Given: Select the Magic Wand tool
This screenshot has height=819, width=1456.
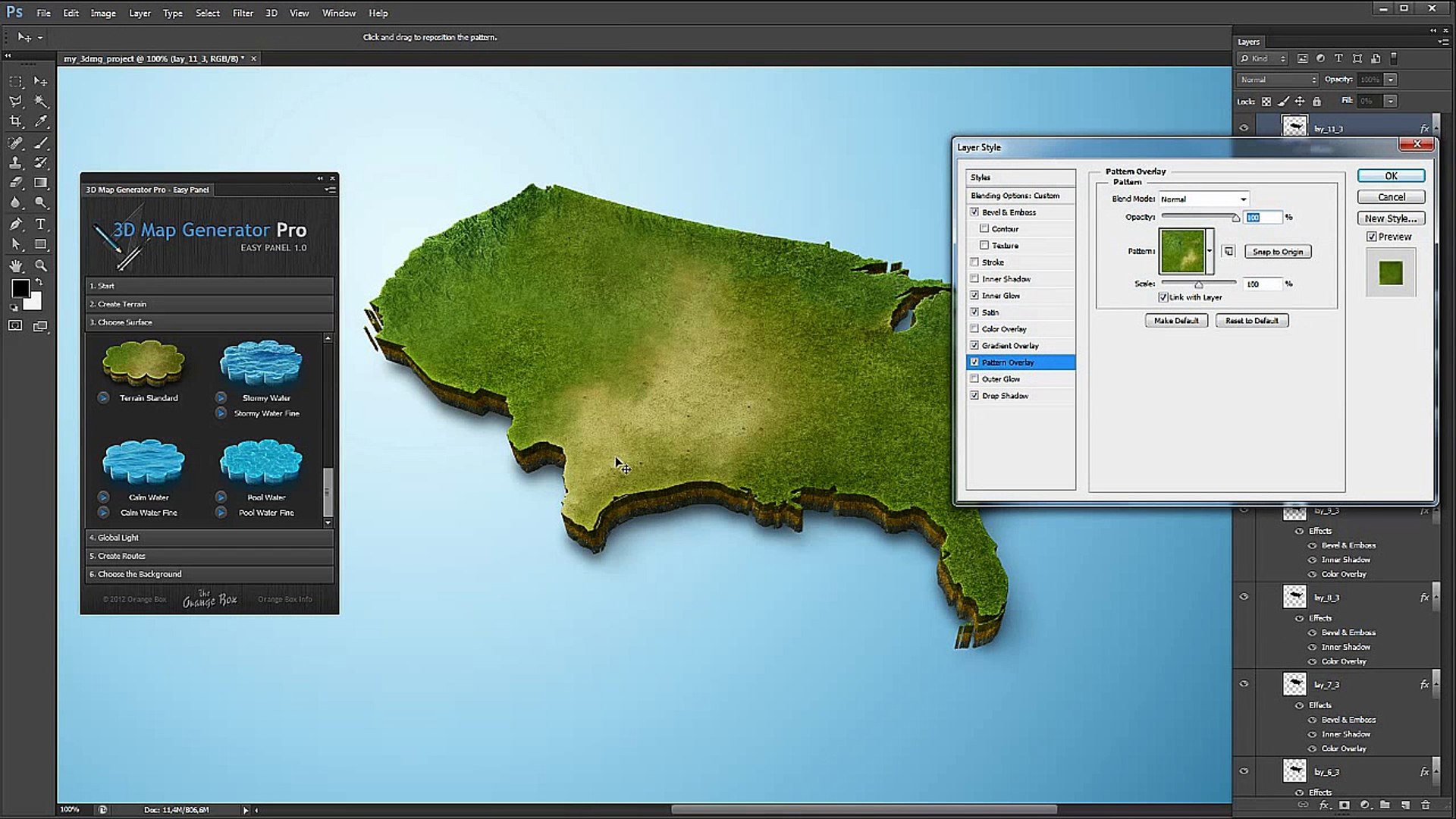Looking at the screenshot, I should pos(41,101).
